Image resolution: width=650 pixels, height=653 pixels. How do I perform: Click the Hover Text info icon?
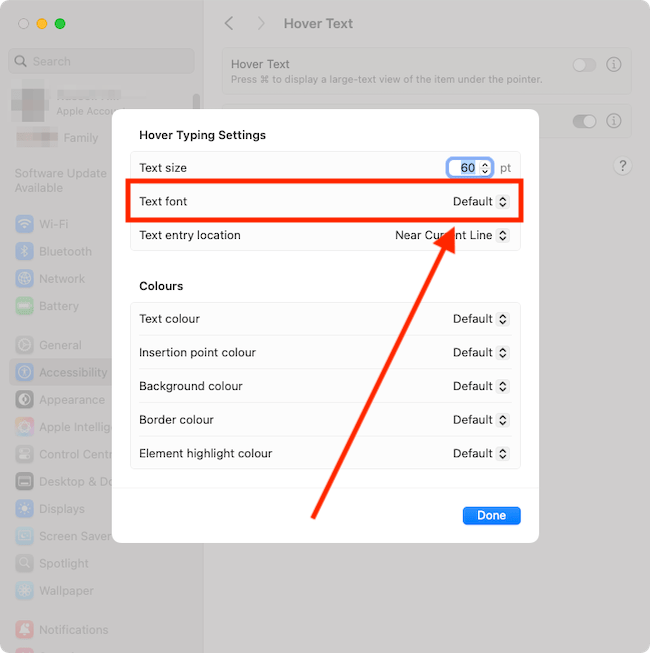click(x=614, y=65)
